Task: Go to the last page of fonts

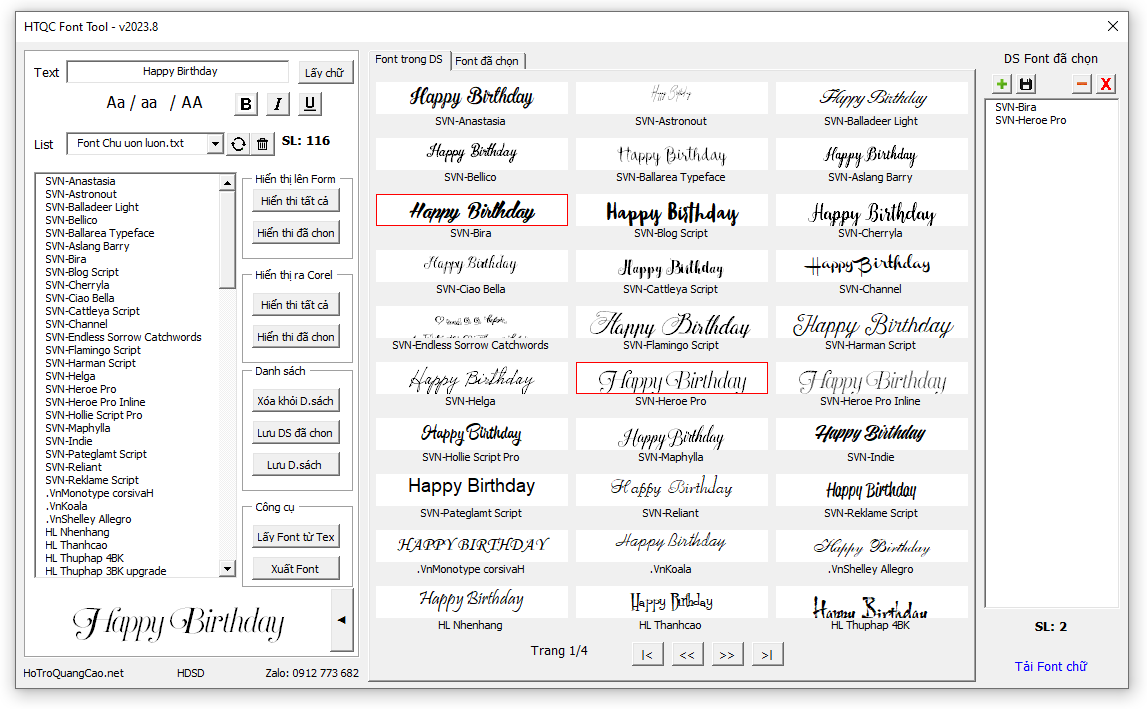Action: (x=767, y=655)
